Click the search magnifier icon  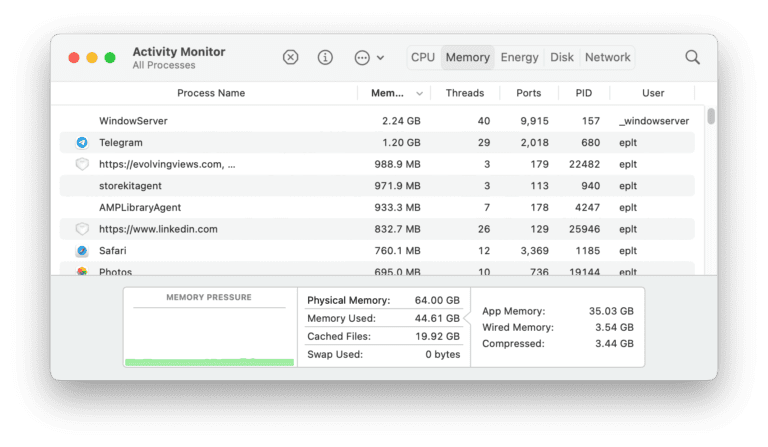click(x=692, y=57)
